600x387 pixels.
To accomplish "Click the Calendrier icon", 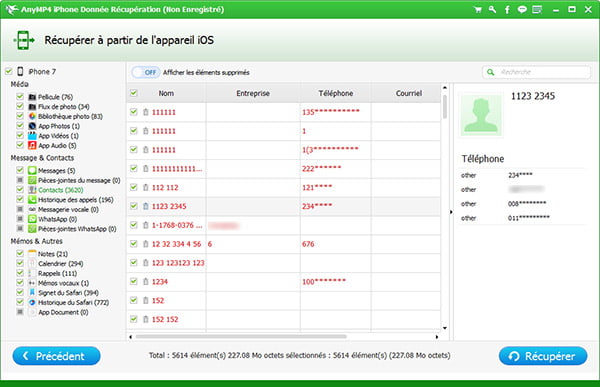I will pyautogui.click(x=32, y=263).
